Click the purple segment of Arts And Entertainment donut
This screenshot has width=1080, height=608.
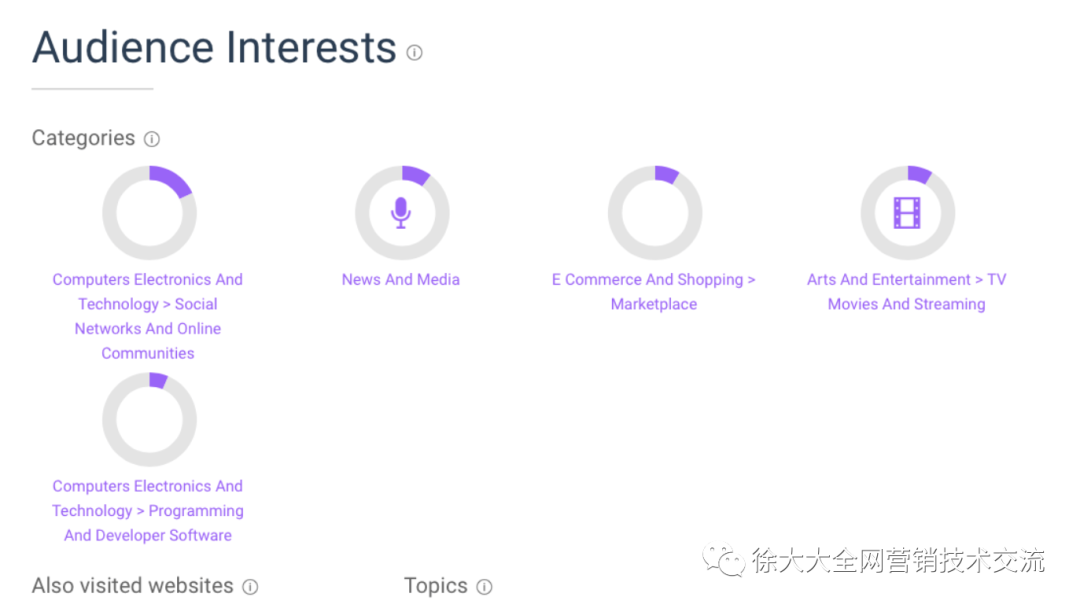point(920,174)
